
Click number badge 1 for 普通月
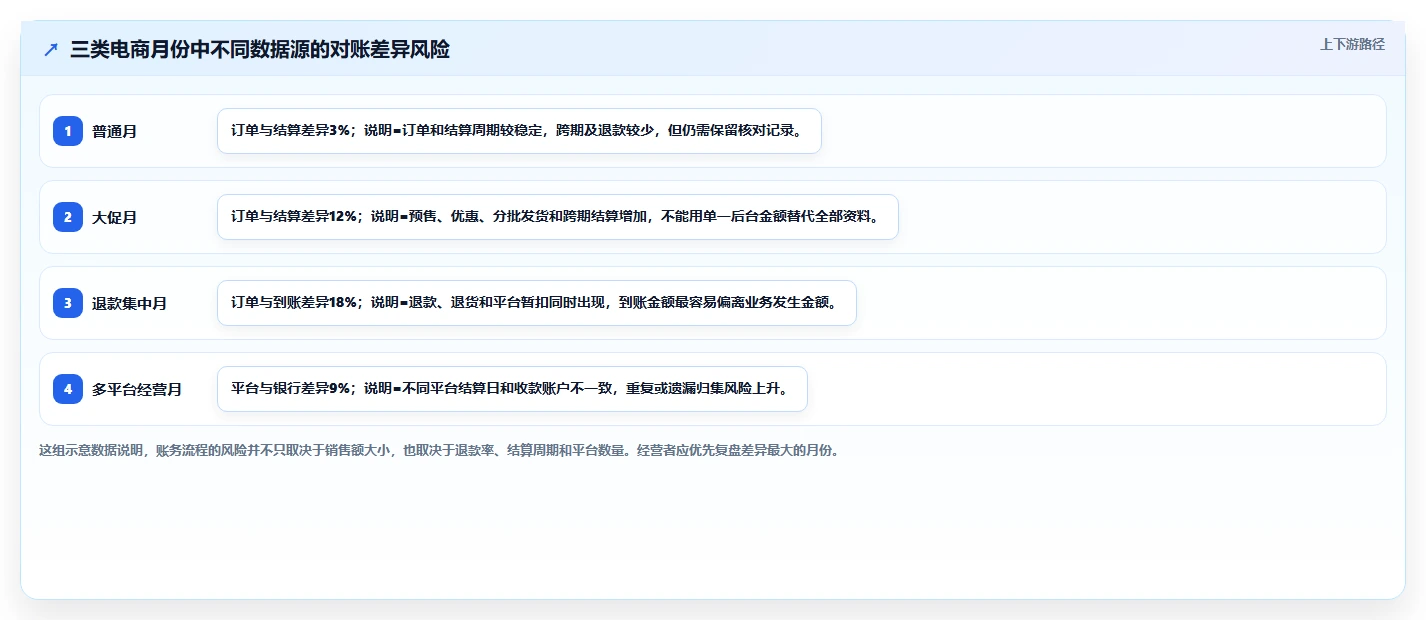click(68, 131)
